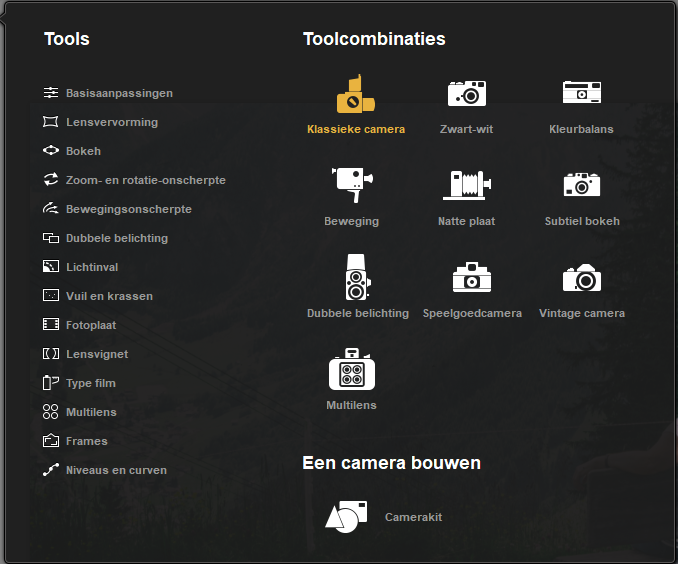Select the Bokeh tool icon

pyautogui.click(x=51, y=151)
